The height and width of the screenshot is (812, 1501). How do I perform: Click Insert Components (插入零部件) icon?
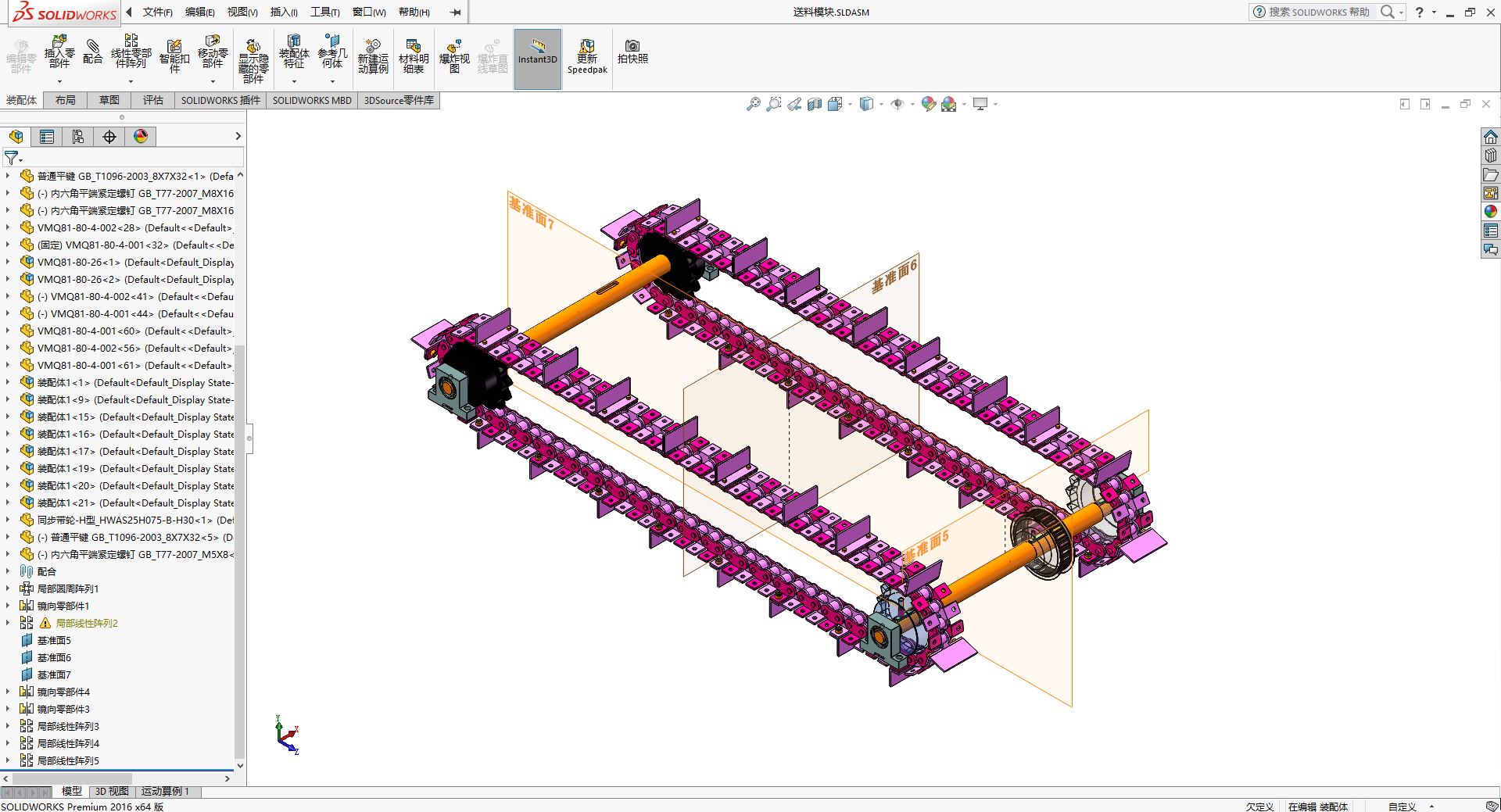coord(59,53)
